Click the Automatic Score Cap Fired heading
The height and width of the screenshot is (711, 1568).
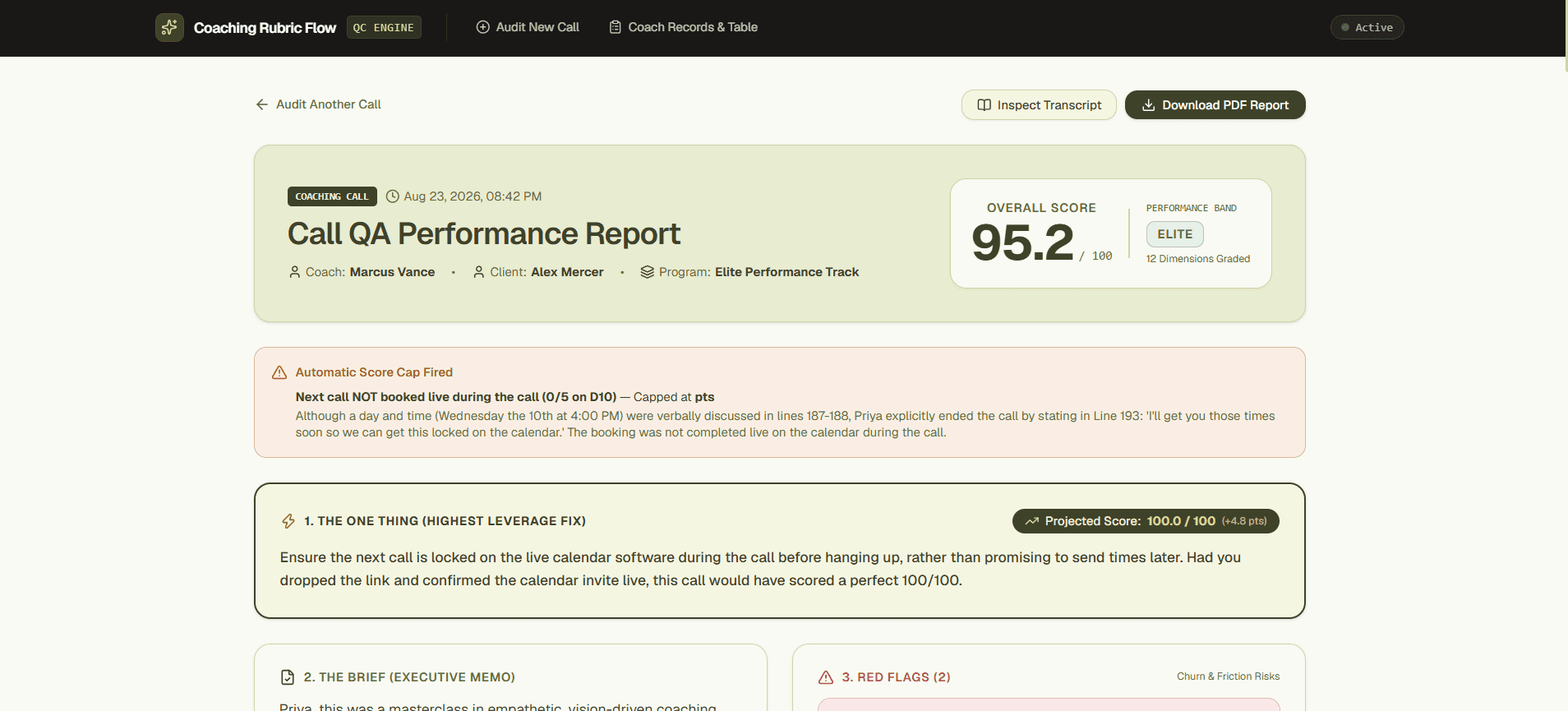click(374, 372)
